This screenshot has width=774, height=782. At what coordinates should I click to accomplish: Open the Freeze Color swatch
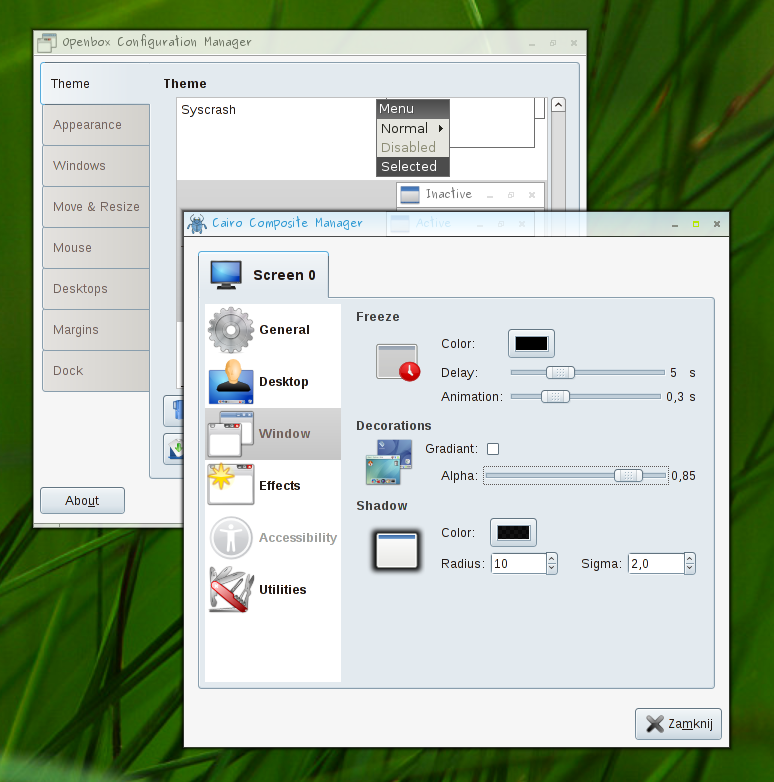(531, 344)
